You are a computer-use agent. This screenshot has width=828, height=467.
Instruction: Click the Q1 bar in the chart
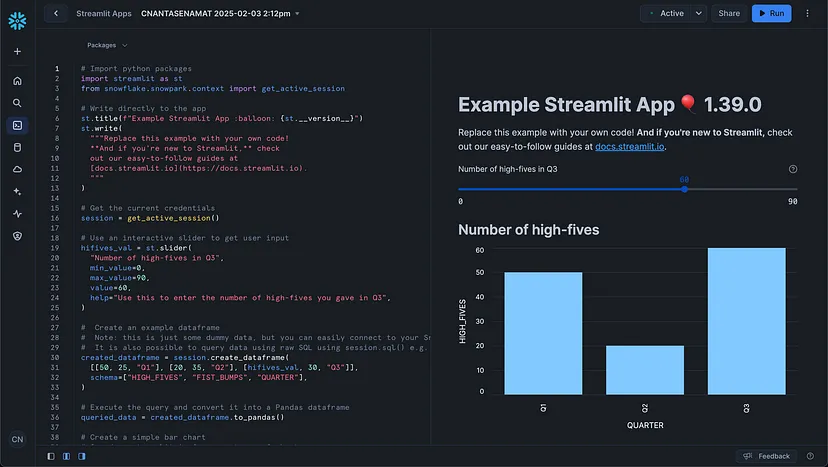pos(543,333)
